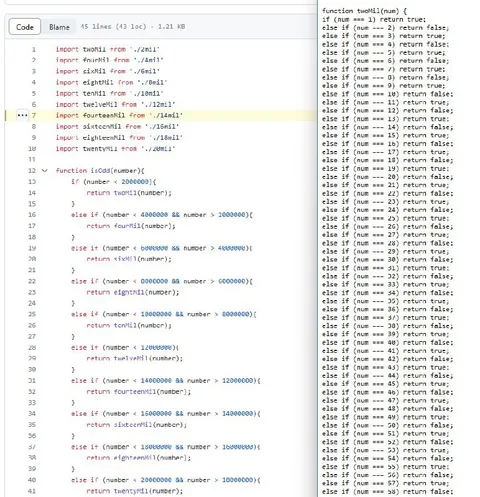Select line number 12 in the gutter

tap(32, 171)
